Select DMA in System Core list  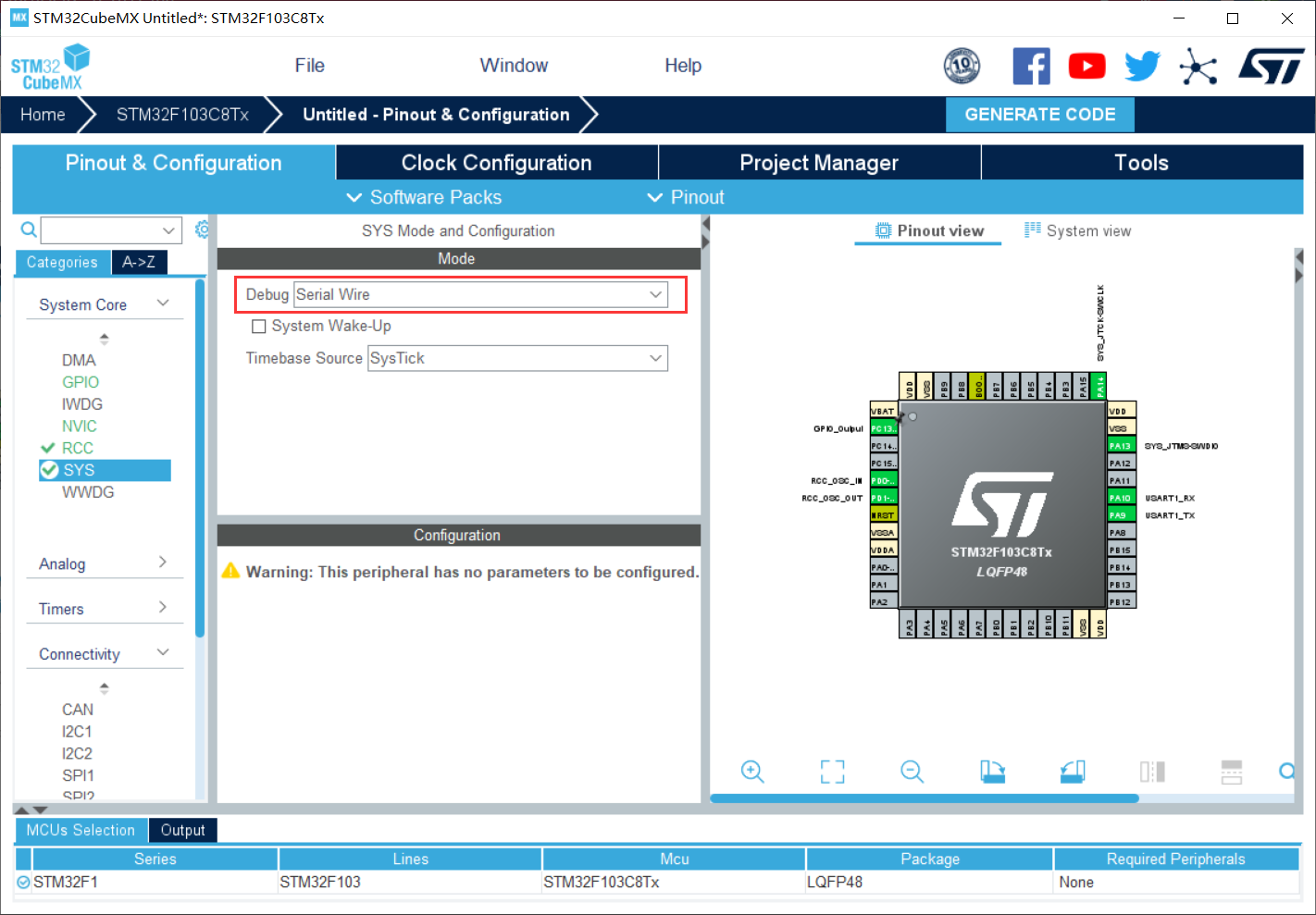(79, 360)
